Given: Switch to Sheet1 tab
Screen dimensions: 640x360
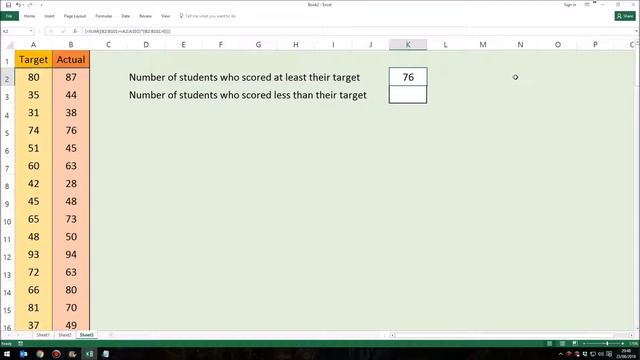Looking at the screenshot, I should (x=42, y=335).
